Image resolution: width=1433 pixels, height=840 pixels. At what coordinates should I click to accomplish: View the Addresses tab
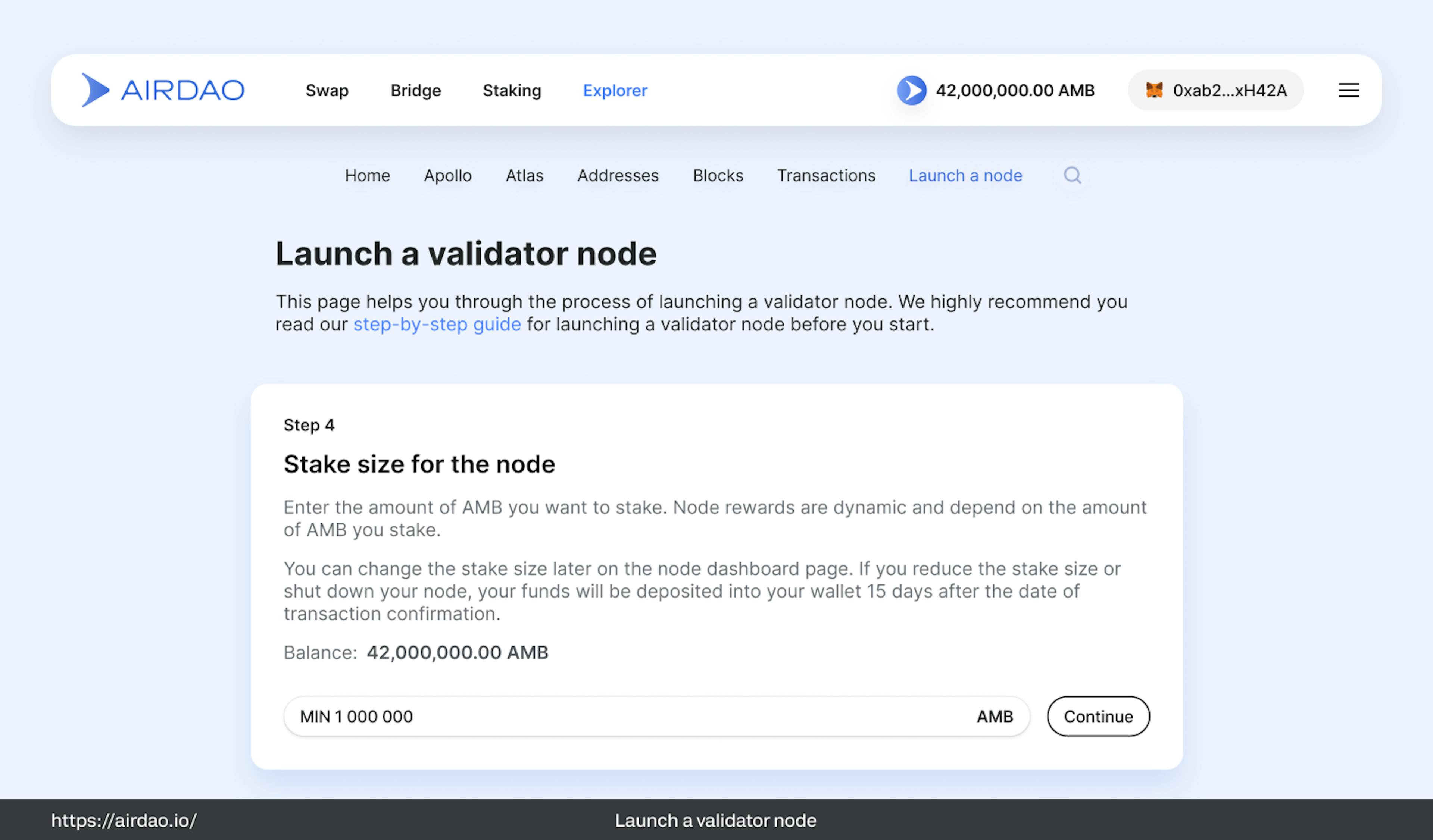(618, 176)
